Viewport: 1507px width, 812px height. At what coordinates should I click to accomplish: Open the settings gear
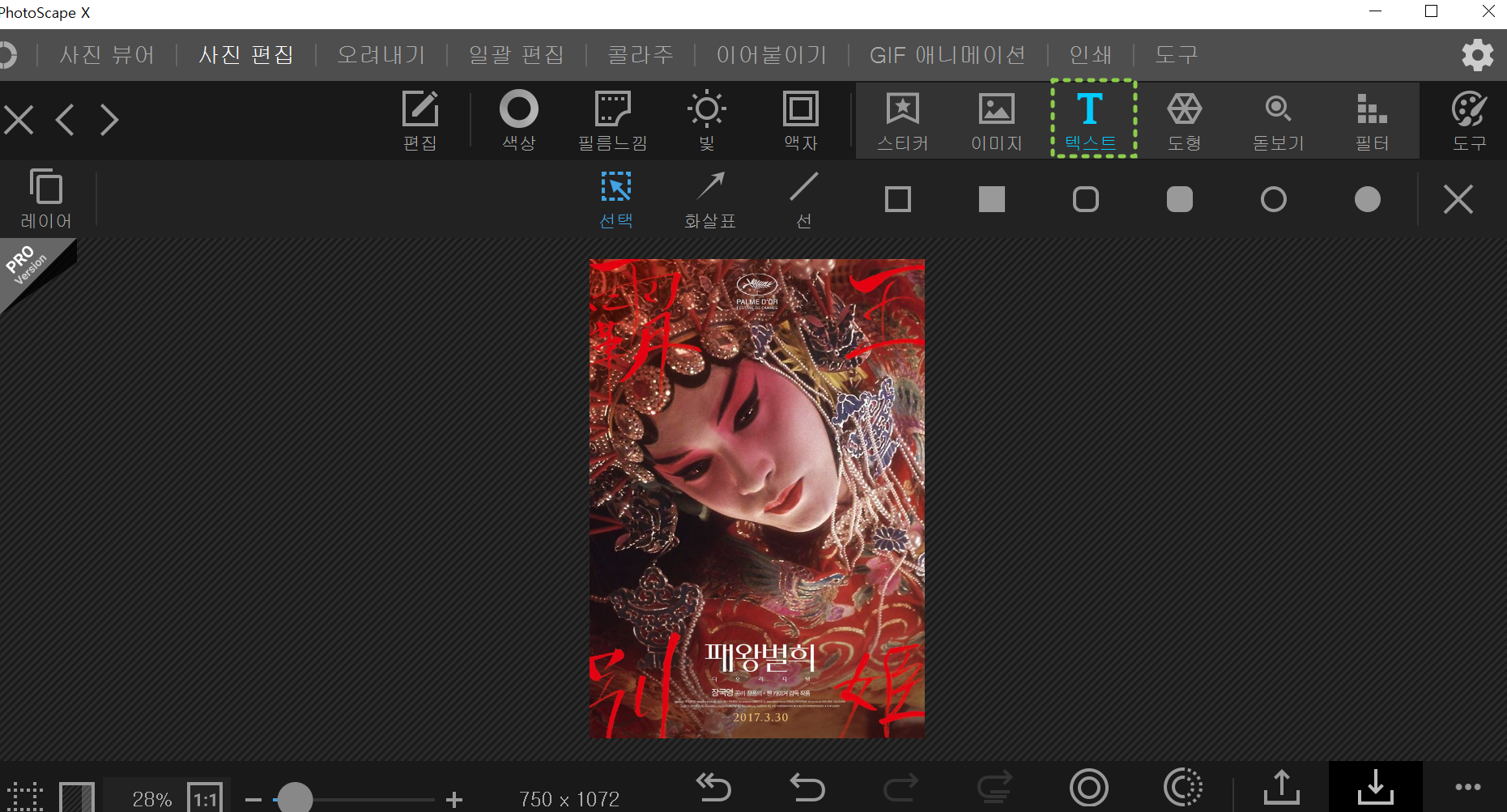click(1478, 54)
